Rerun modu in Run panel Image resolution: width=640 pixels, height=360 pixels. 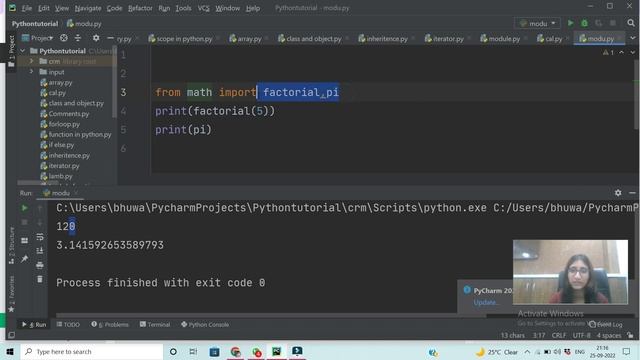pos(24,208)
